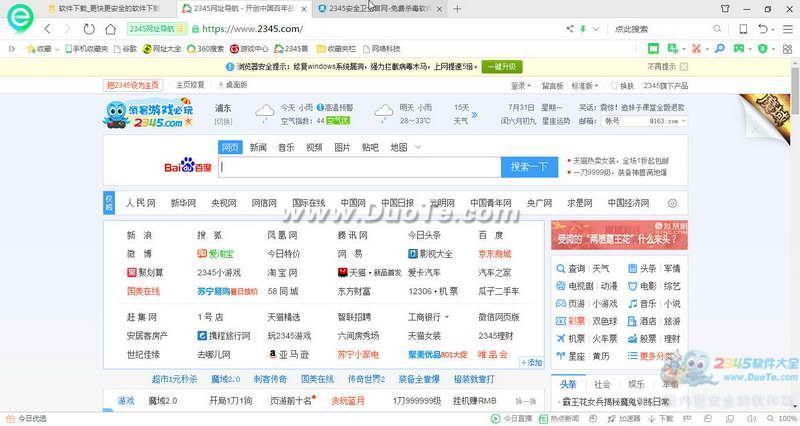Click the 账号 email account field
The height and width of the screenshot is (426, 800).
[625, 121]
